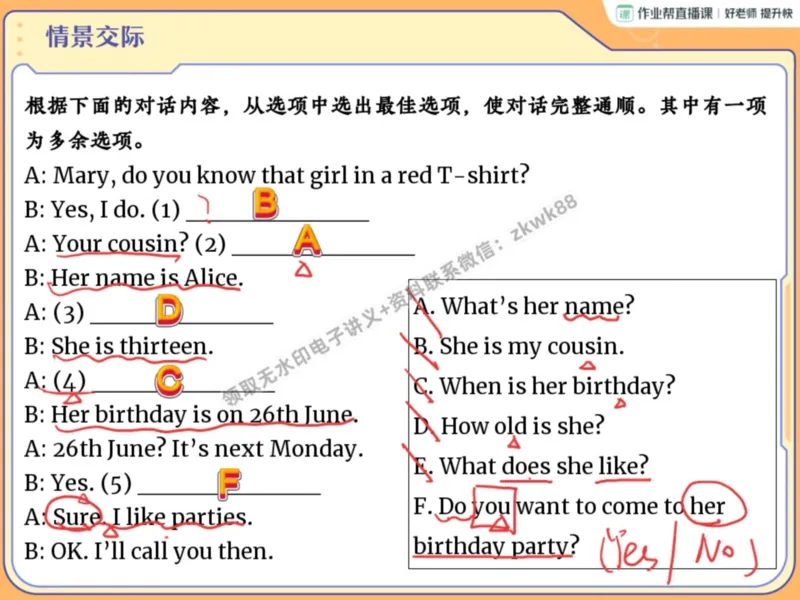Select blank (2) answer A sticker
800x600 pixels.
point(307,240)
